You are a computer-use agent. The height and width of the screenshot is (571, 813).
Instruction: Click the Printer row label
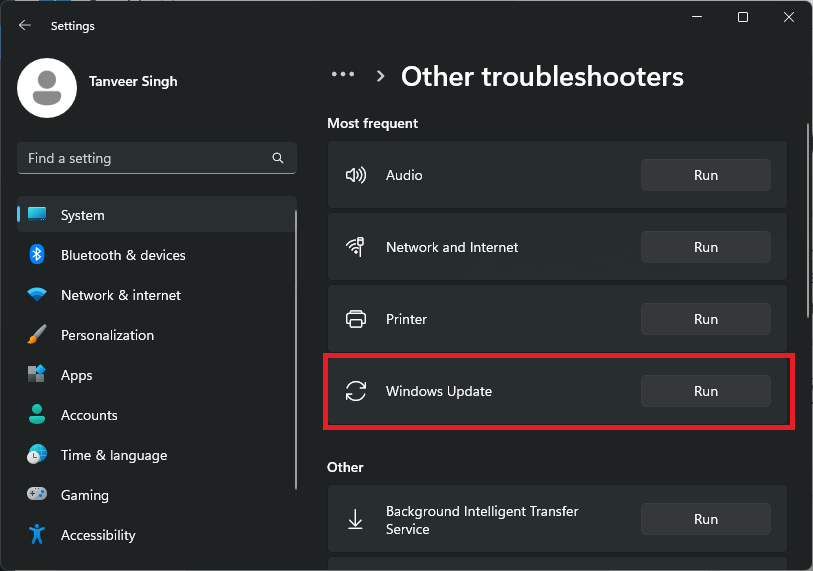[406, 319]
